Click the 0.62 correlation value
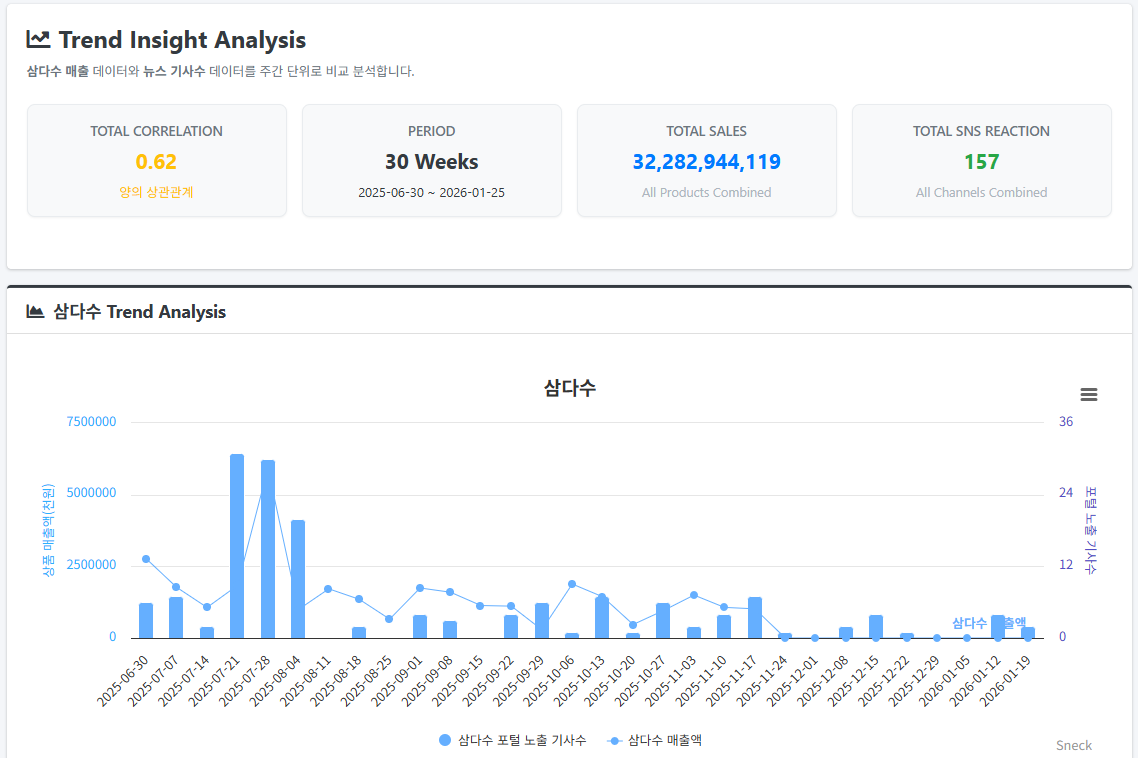Screen dimensions: 1138x758 coord(156,162)
